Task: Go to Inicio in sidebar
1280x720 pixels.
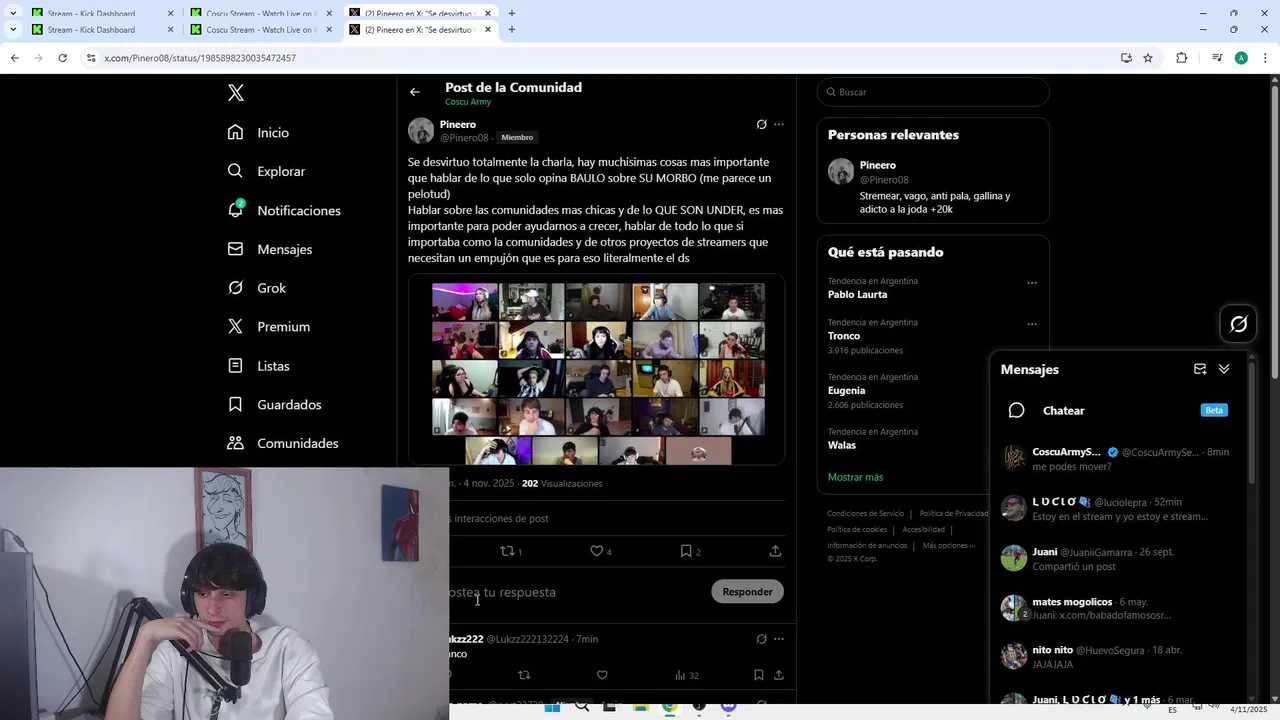Action: point(259,133)
